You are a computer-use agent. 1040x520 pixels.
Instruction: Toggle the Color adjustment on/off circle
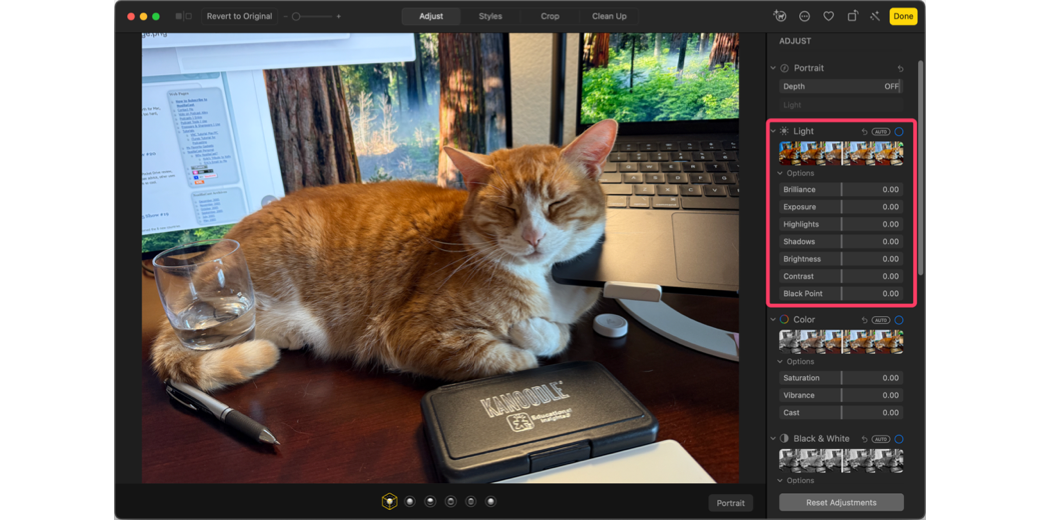point(899,320)
